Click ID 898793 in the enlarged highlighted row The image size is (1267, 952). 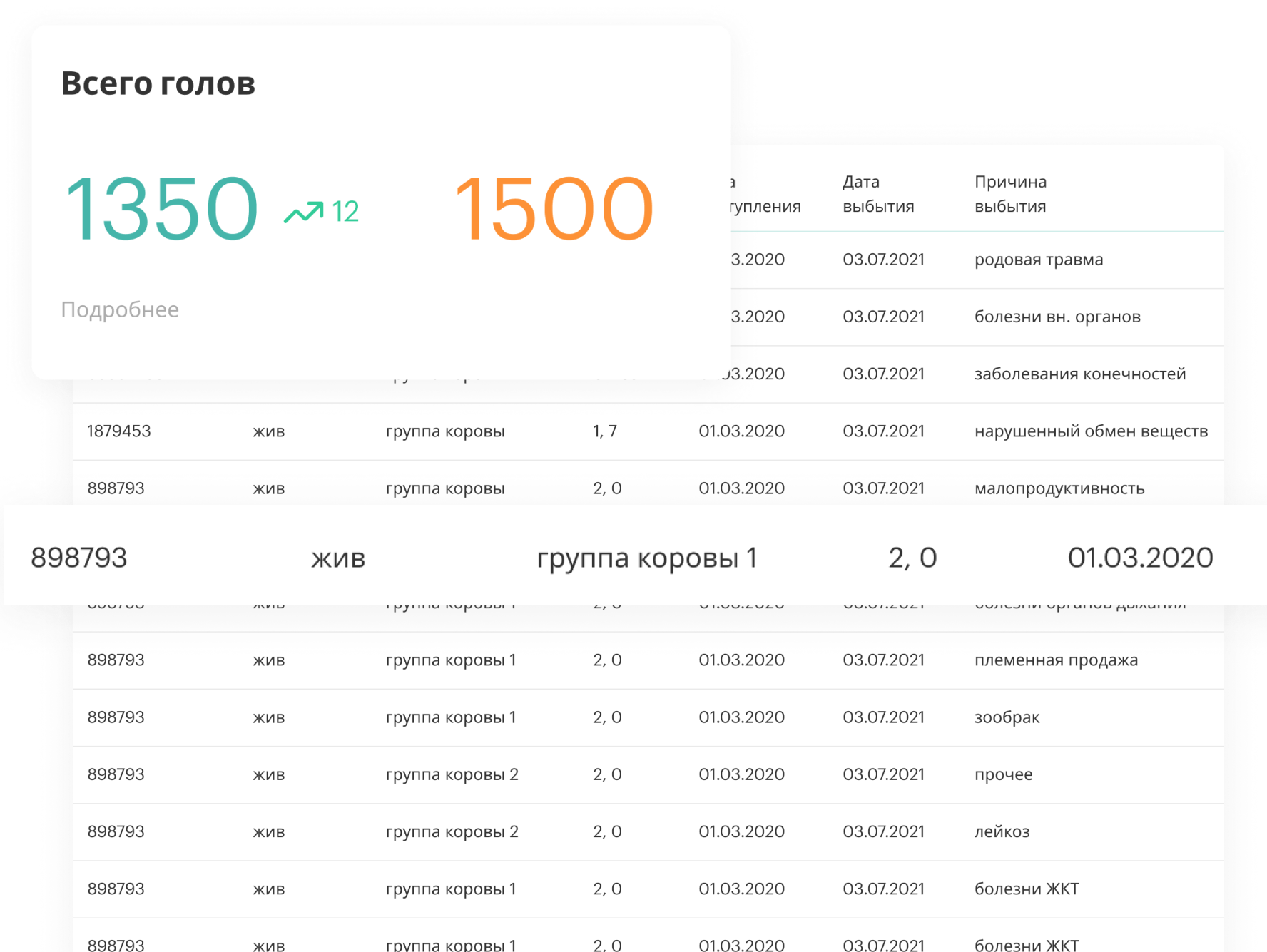click(78, 558)
